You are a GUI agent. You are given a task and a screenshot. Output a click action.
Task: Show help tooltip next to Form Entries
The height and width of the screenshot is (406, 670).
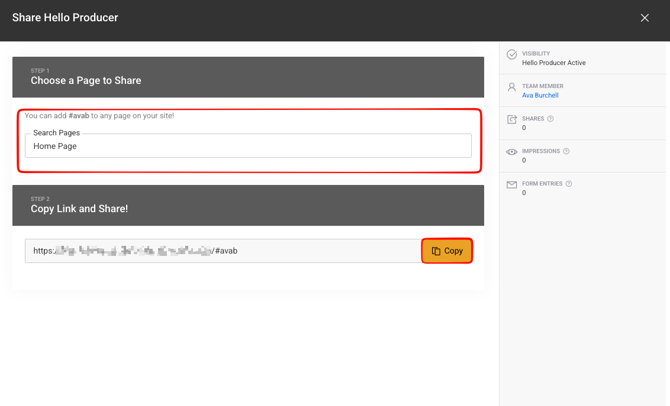coord(569,184)
